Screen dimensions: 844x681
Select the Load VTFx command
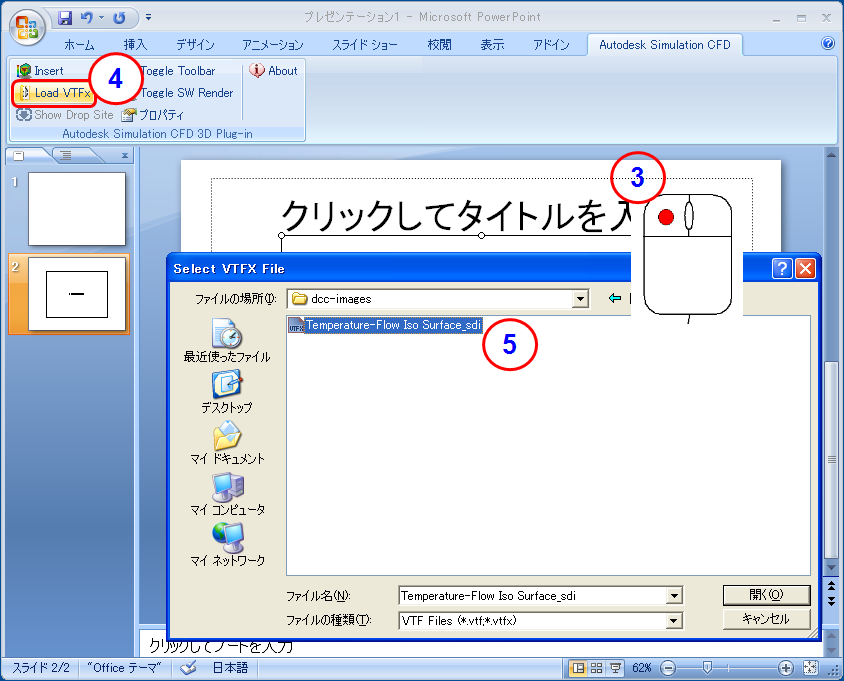pos(52,92)
